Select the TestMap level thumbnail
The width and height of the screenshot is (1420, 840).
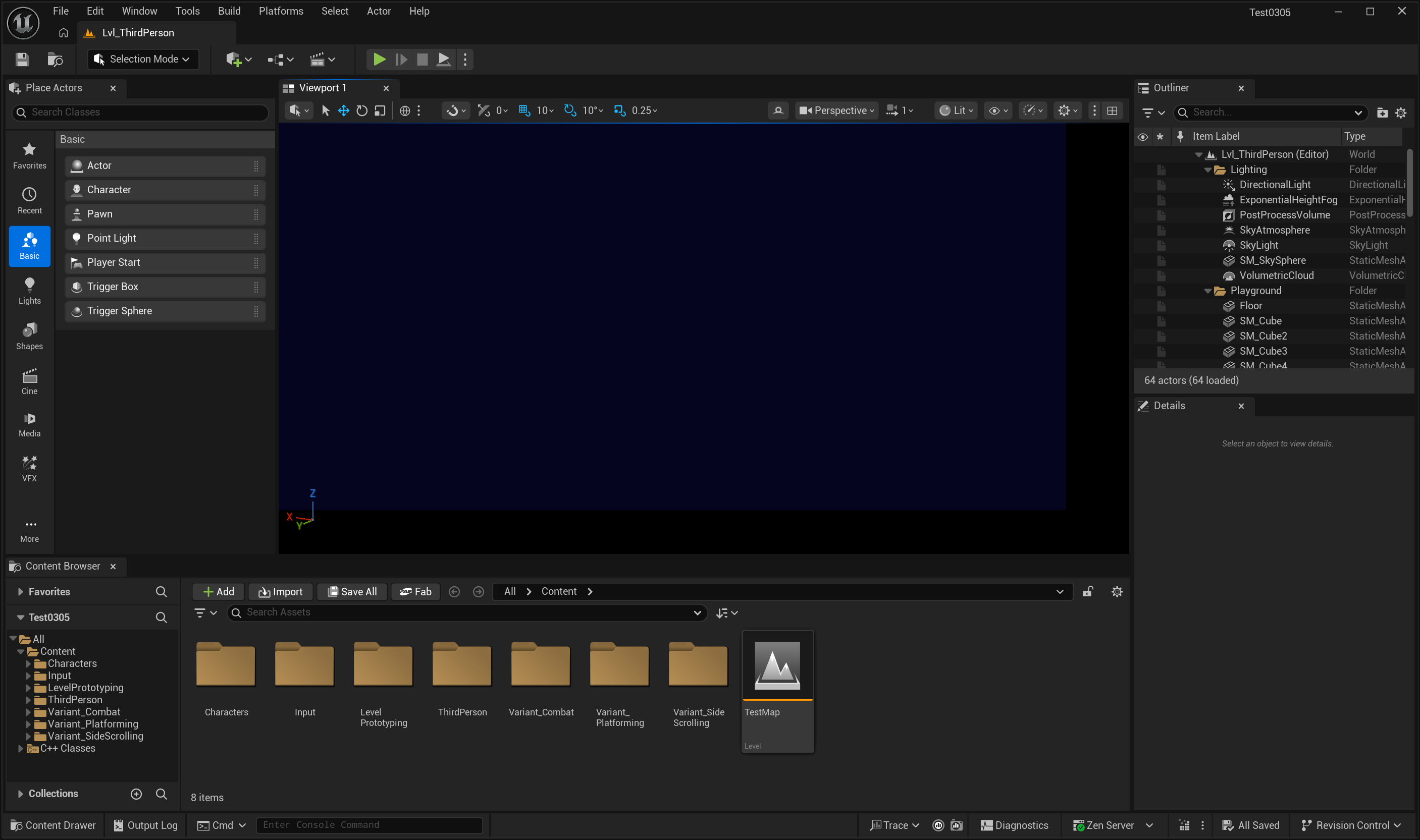pos(777,666)
